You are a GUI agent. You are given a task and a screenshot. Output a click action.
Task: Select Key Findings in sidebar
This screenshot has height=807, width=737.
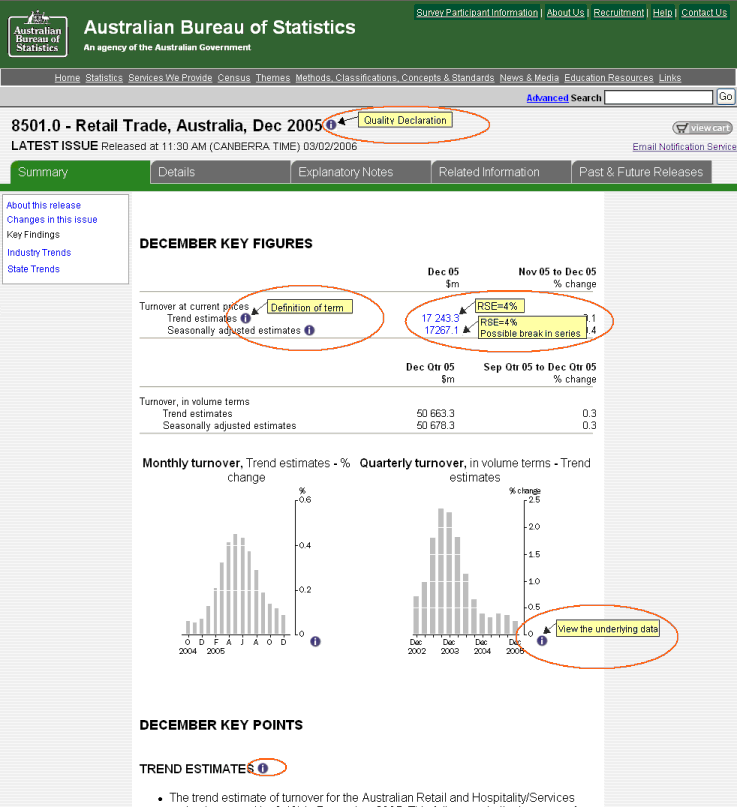pos(33,235)
